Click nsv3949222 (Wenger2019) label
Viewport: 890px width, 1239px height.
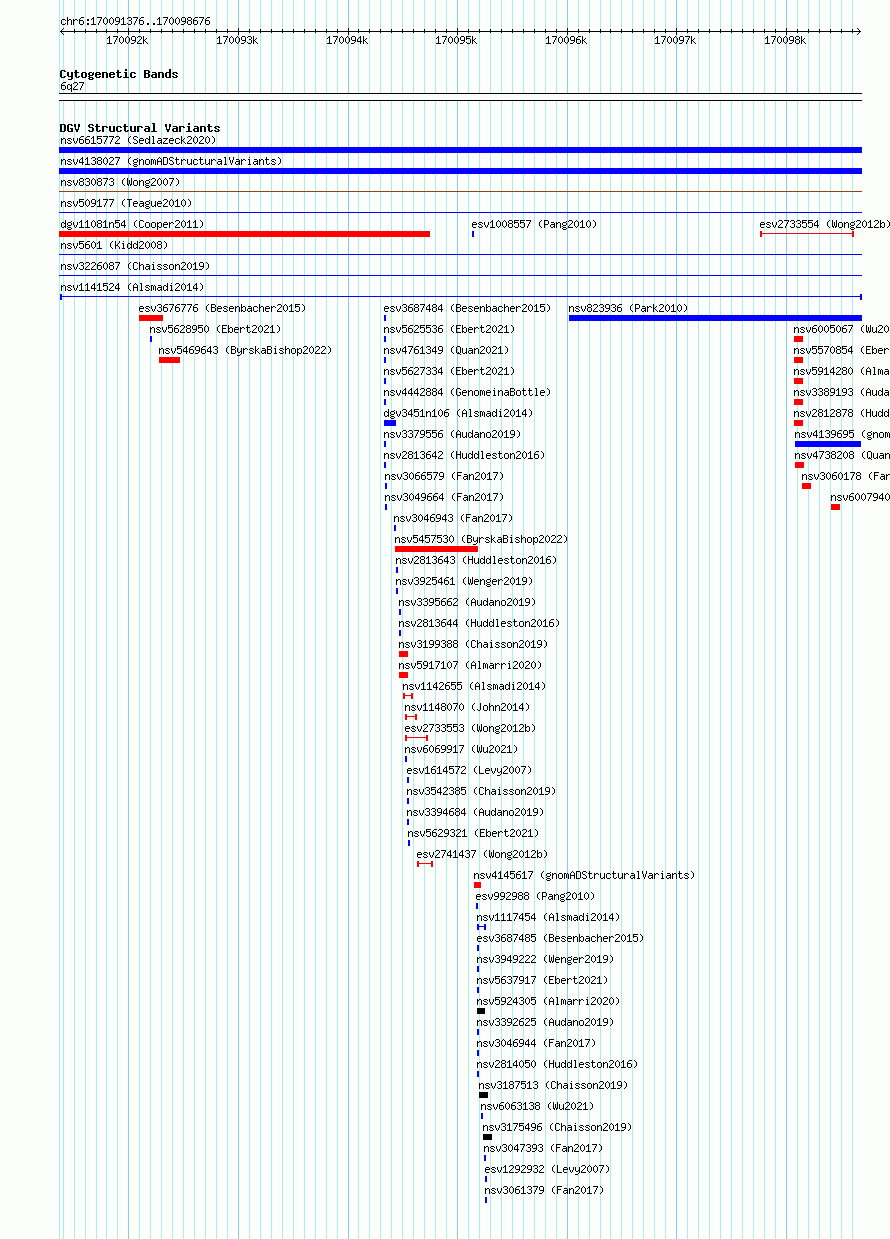pyautogui.click(x=545, y=959)
